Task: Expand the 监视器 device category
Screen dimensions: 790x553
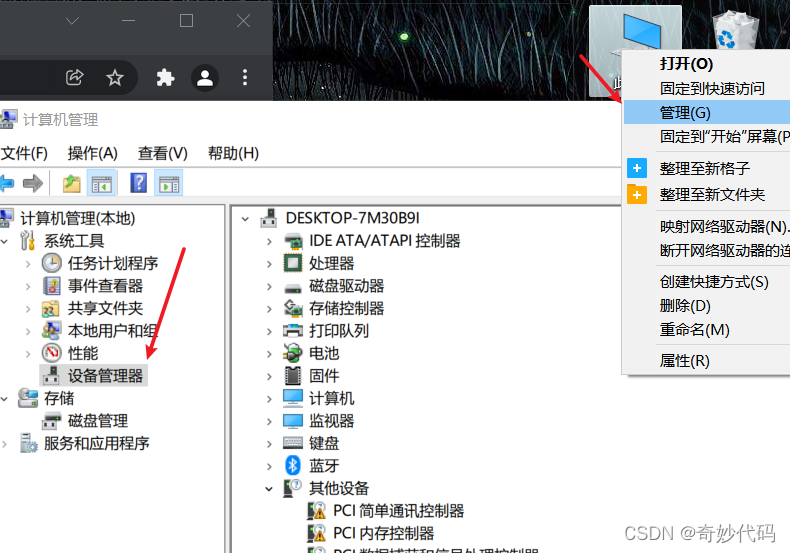Action: click(x=270, y=422)
